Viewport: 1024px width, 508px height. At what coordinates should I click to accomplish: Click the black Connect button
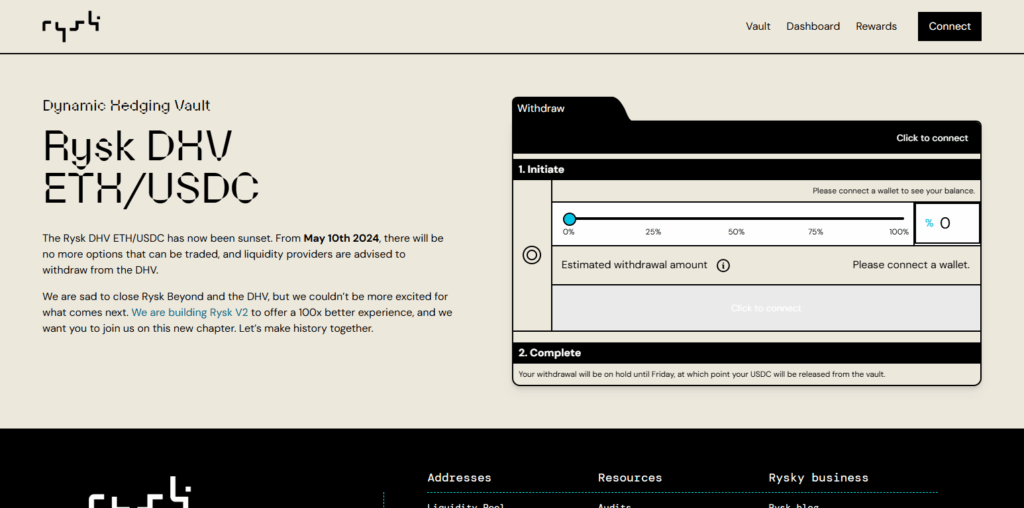click(x=950, y=26)
